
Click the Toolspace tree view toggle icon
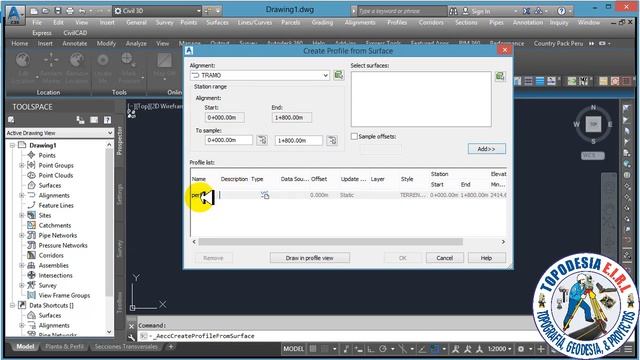click(80, 120)
